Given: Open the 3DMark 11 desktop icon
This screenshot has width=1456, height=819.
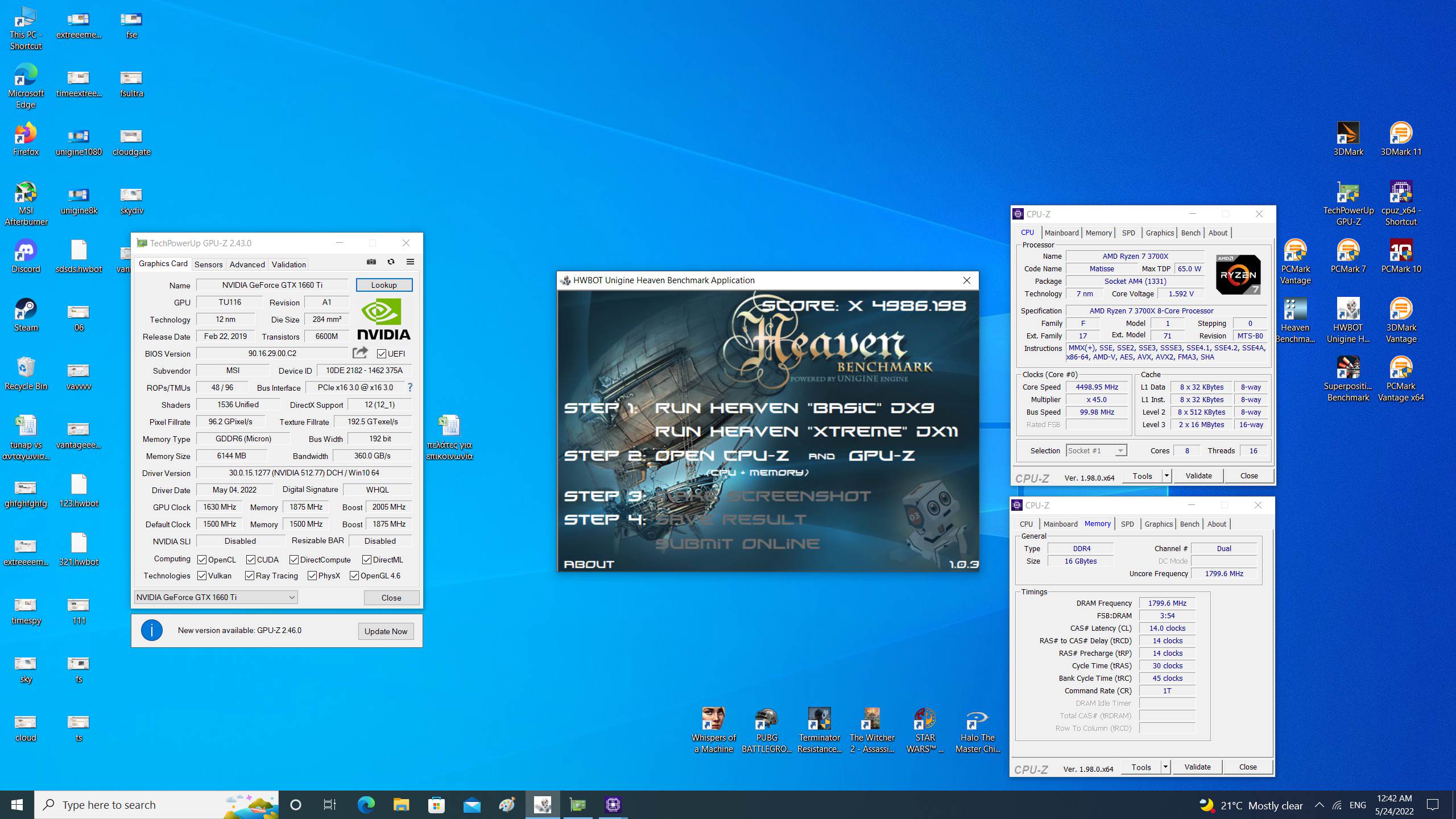Looking at the screenshot, I should [x=1401, y=139].
